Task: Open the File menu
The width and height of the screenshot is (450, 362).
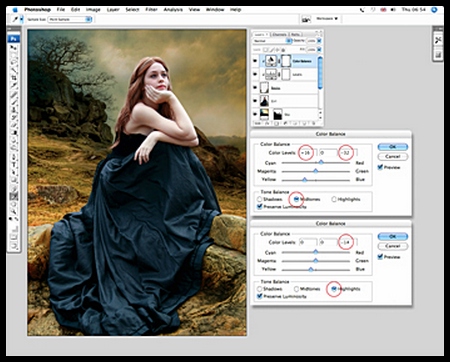Action: (61, 10)
